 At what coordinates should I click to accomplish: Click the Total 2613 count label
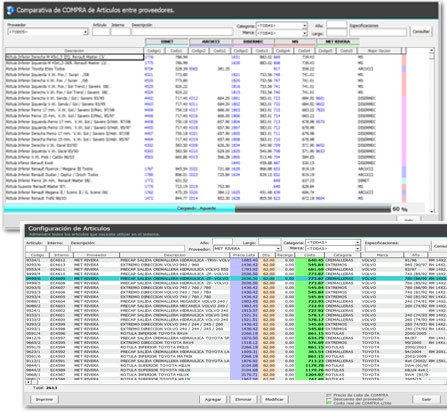tap(45, 388)
